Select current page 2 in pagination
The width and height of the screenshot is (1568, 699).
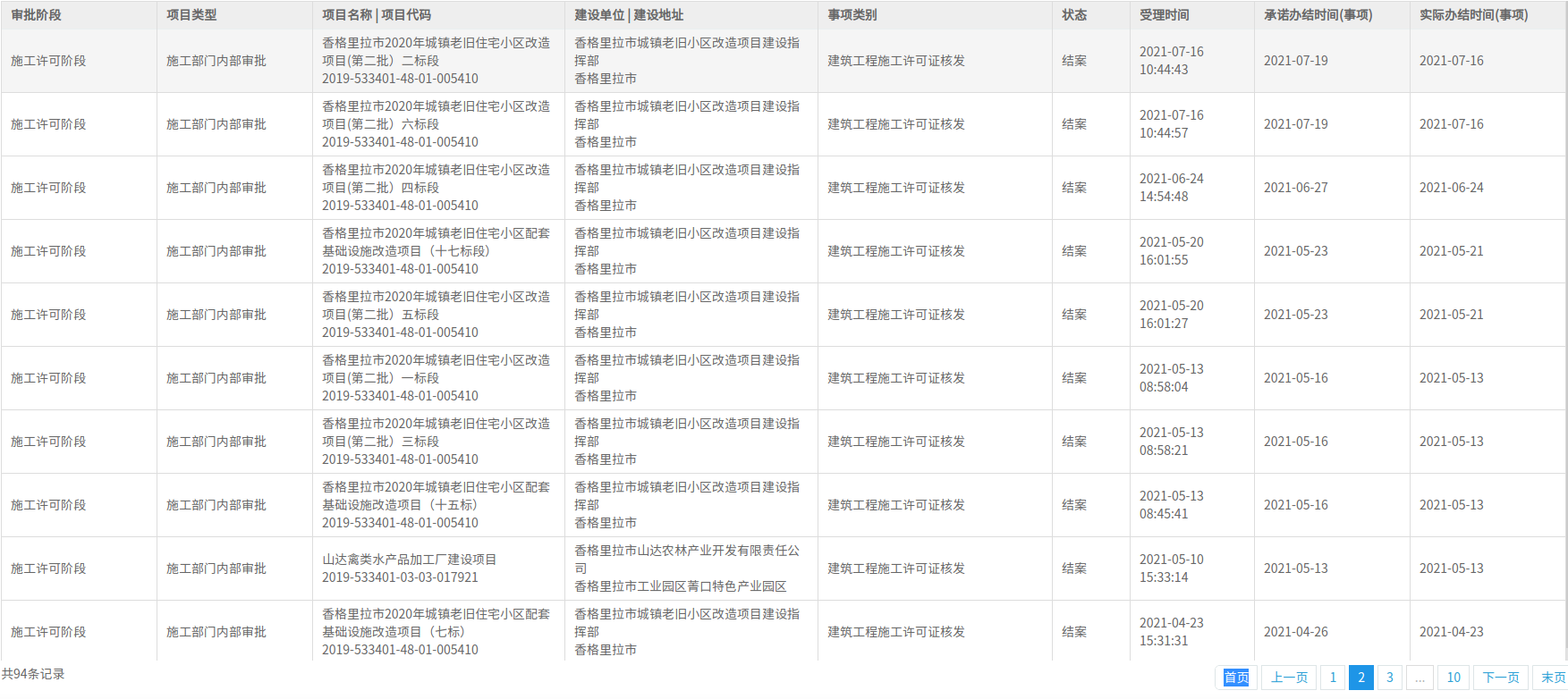pos(1361,678)
